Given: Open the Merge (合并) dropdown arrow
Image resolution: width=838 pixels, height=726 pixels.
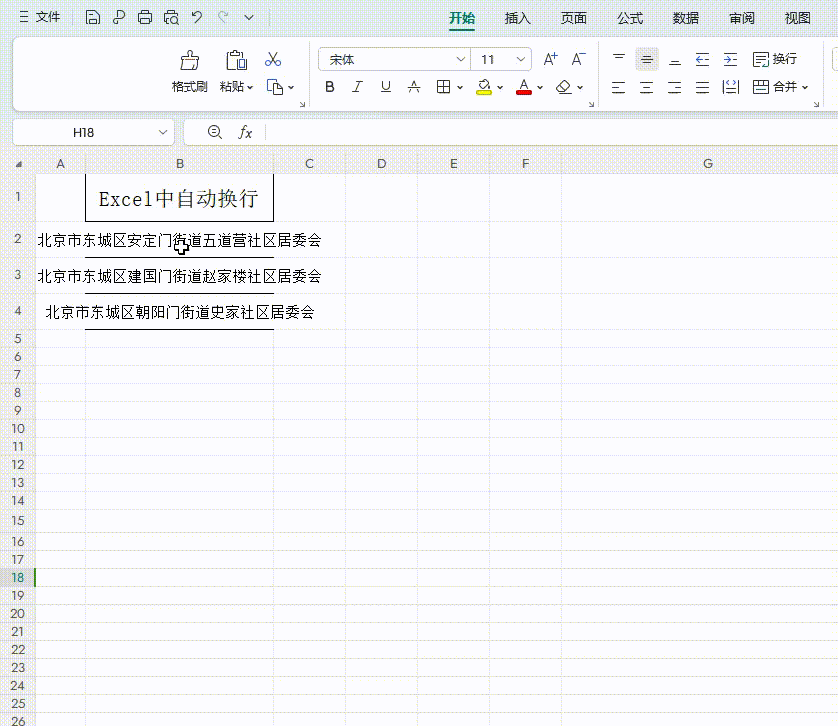Looking at the screenshot, I should (805, 88).
